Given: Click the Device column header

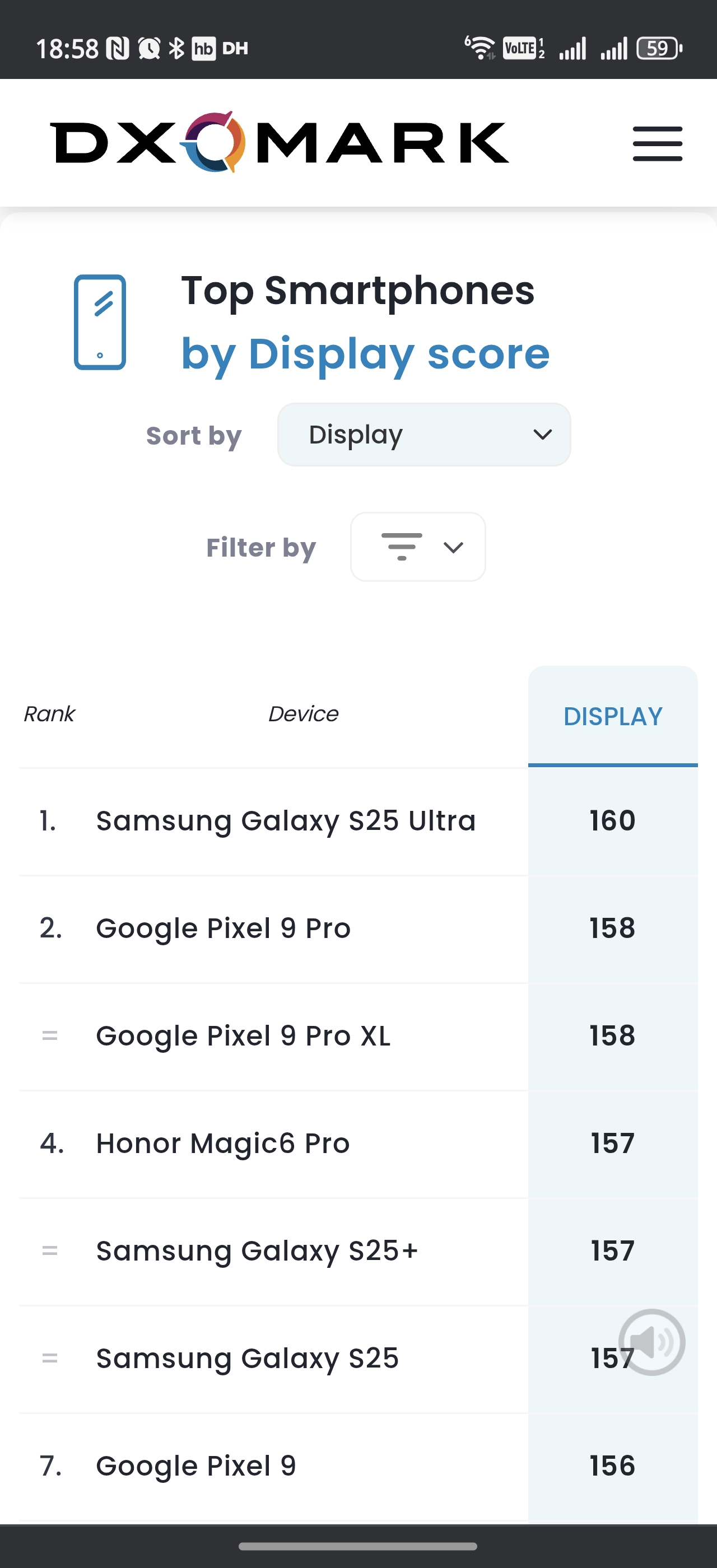Looking at the screenshot, I should pyautogui.click(x=303, y=713).
